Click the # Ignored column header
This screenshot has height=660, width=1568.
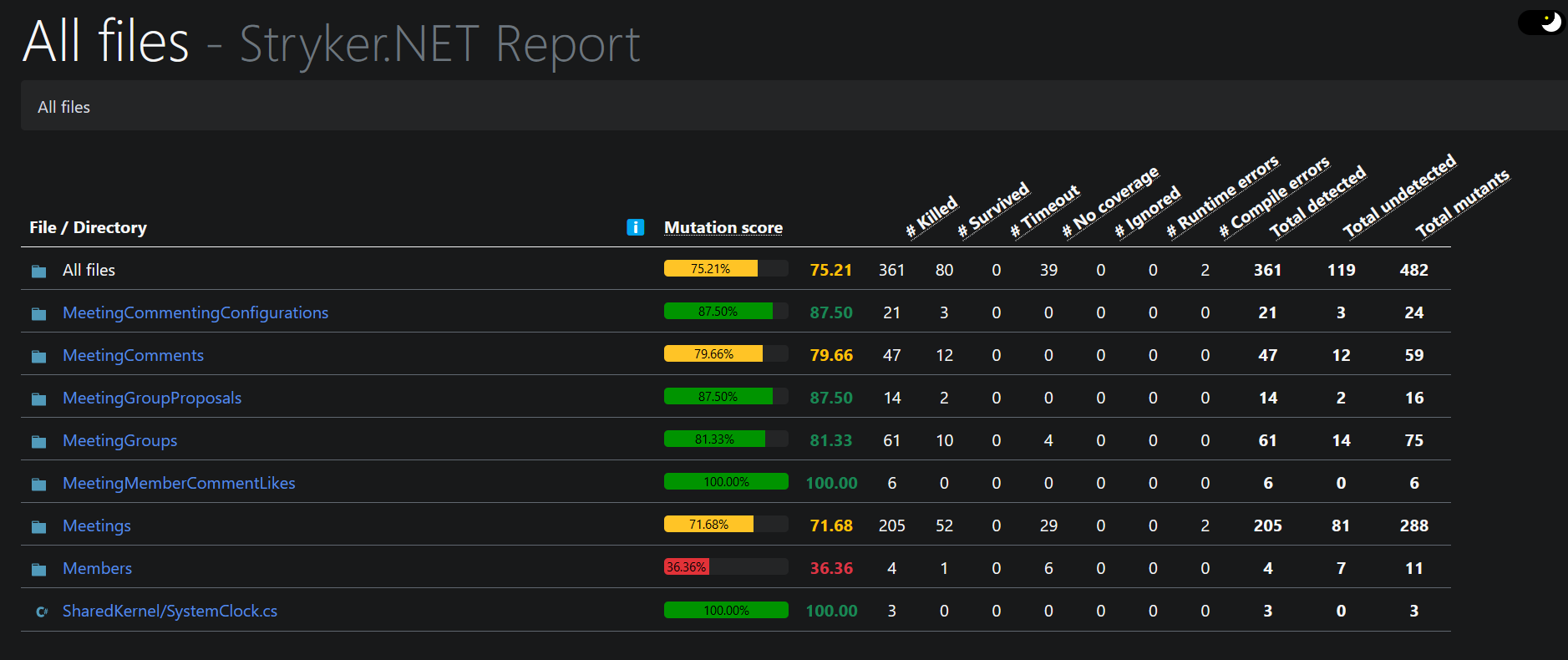(x=1148, y=212)
